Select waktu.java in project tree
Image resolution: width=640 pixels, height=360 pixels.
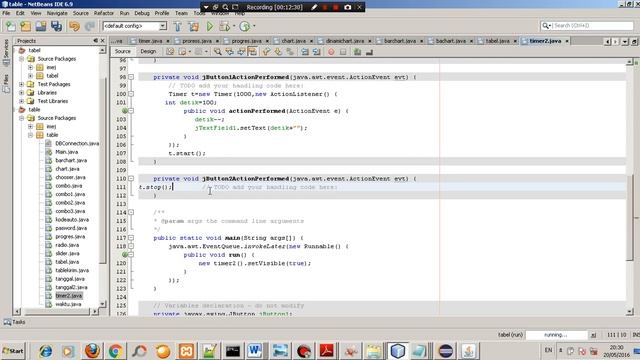pyautogui.click(x=68, y=304)
